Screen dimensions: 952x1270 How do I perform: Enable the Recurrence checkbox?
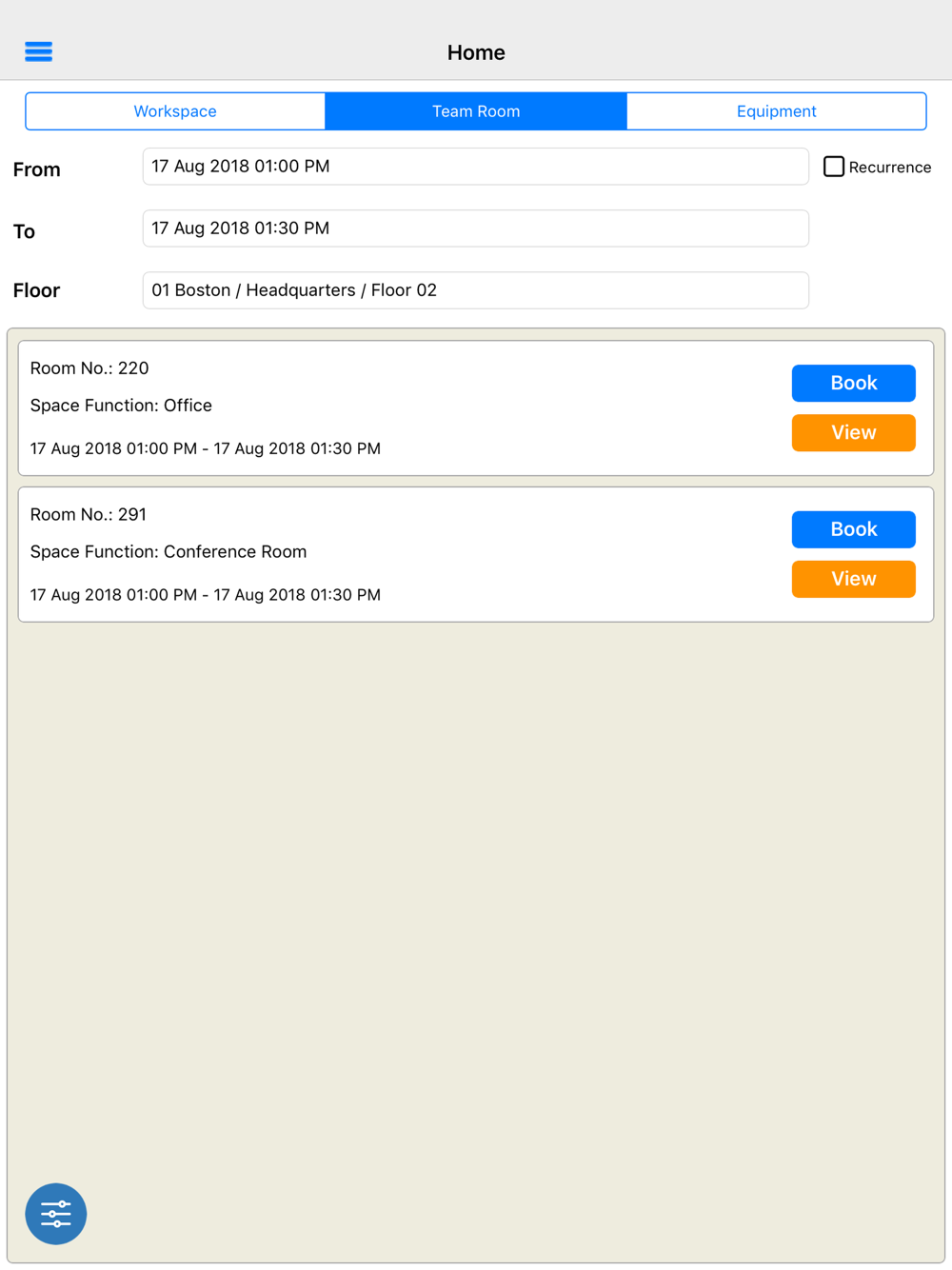[834, 167]
